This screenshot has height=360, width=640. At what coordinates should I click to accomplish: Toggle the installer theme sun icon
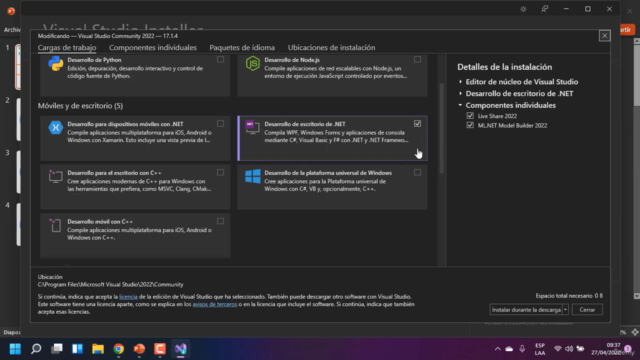click(x=523, y=9)
